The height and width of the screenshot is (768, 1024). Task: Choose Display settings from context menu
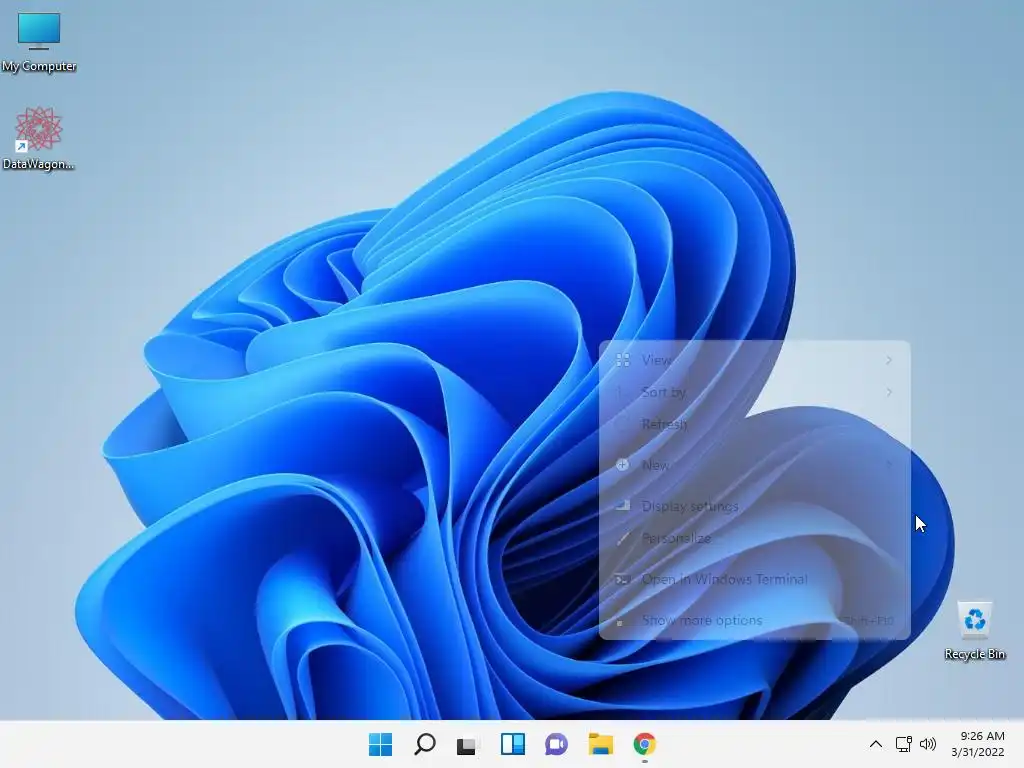tap(754, 506)
